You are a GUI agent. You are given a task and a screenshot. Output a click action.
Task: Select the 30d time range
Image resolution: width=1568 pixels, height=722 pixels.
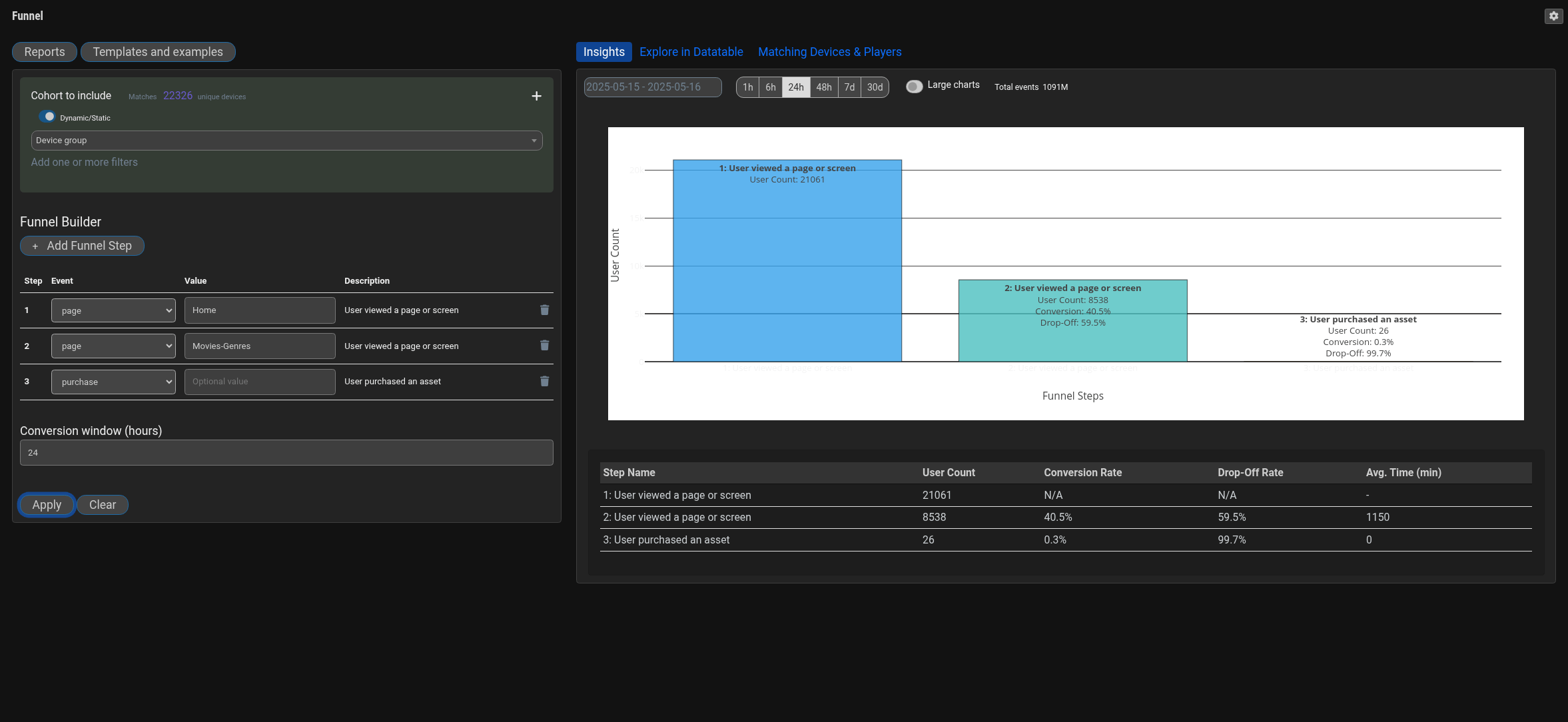pos(875,87)
